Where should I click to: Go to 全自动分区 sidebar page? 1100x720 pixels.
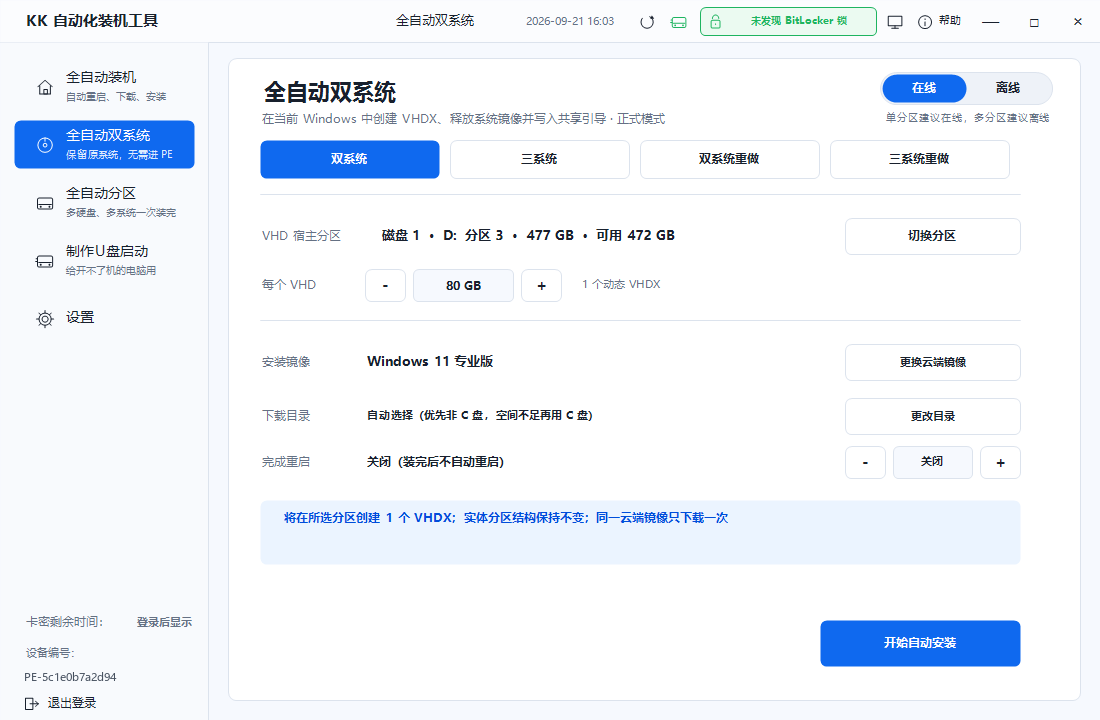[x=105, y=202]
